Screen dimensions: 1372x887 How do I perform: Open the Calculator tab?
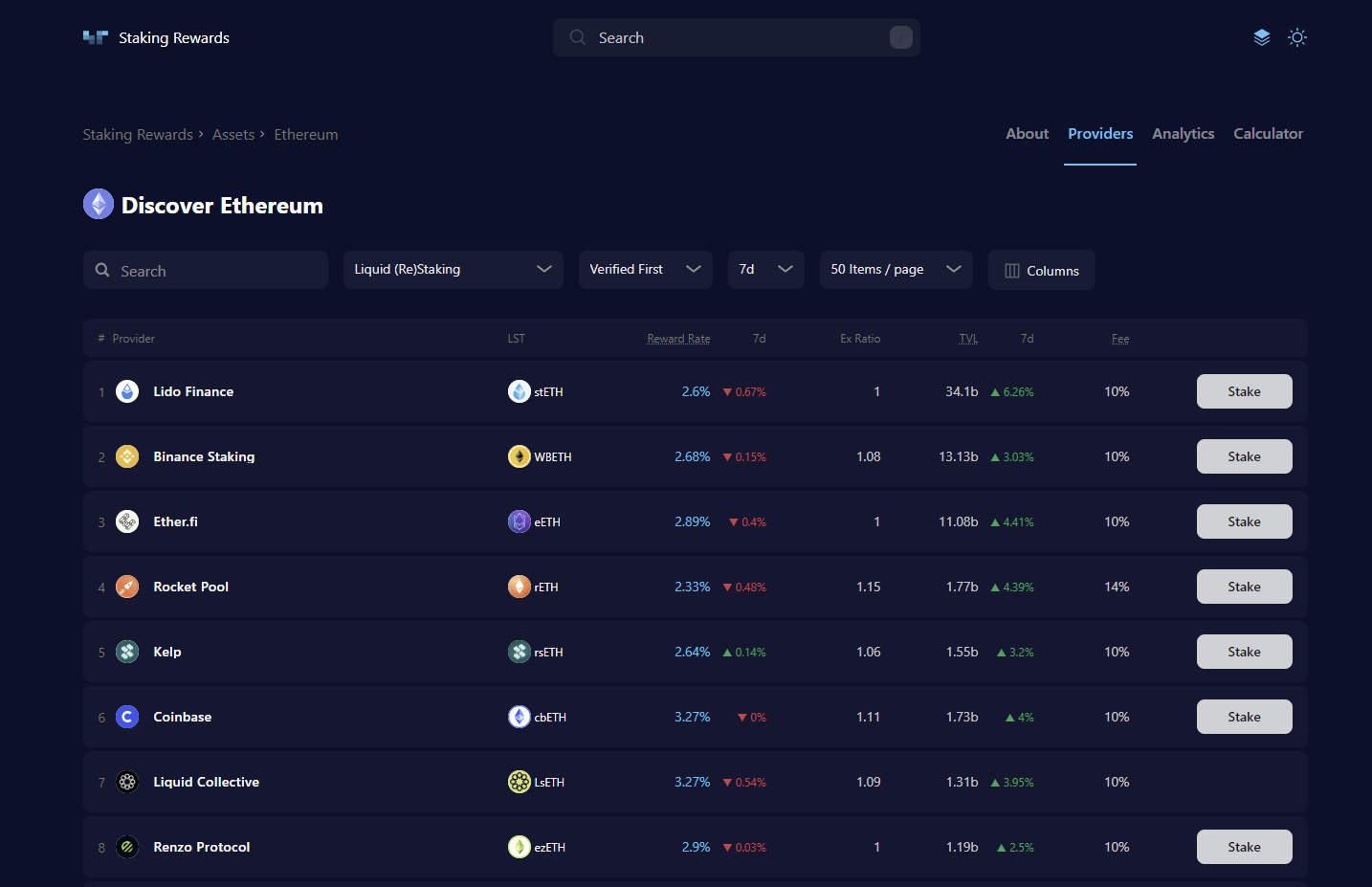pos(1268,134)
